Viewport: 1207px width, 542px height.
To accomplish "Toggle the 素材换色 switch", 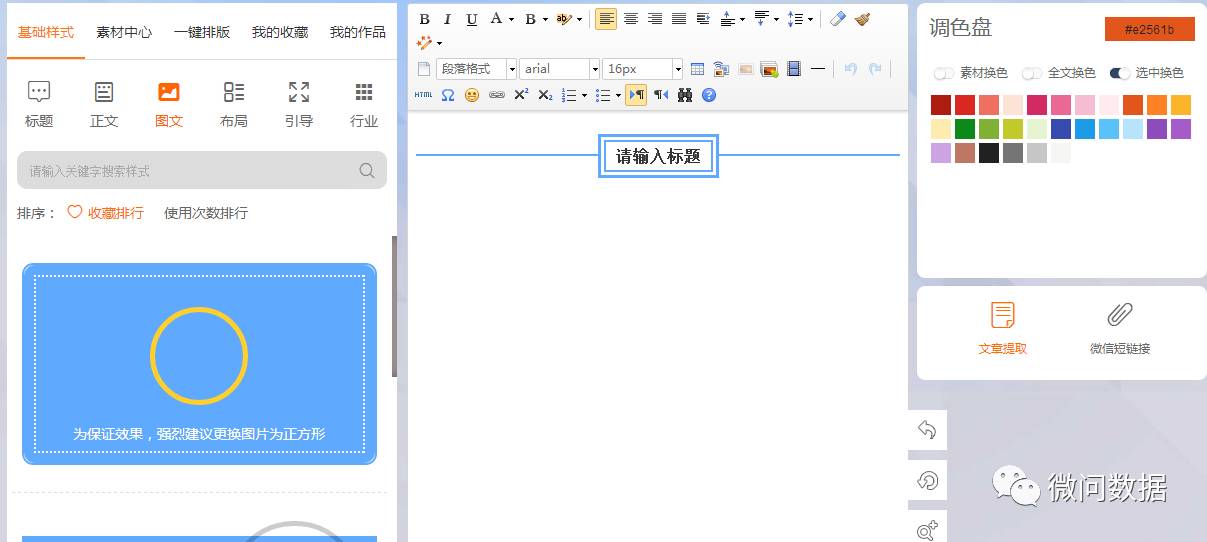I will click(943, 73).
